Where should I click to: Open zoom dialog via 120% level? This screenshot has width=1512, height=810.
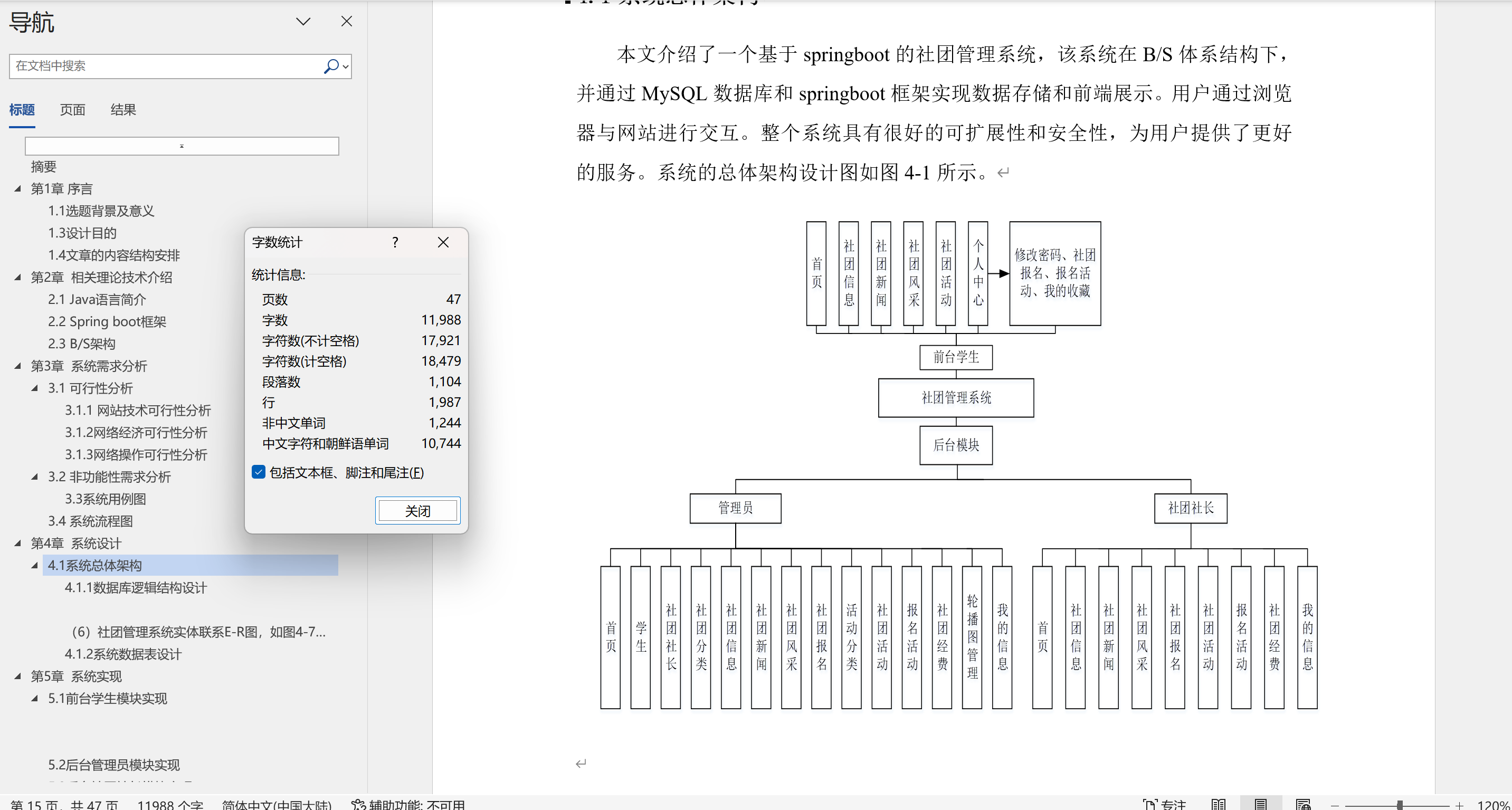coord(1493,805)
